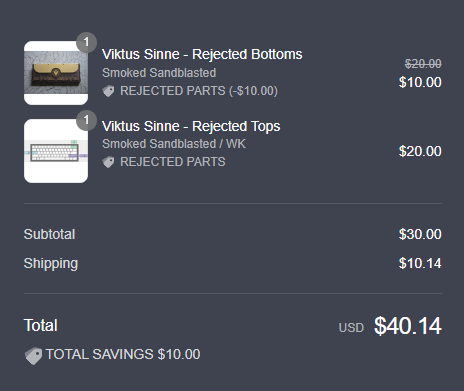Click the discount tag icon under Rejected Bottoms
The height and width of the screenshot is (391, 464).
click(108, 91)
